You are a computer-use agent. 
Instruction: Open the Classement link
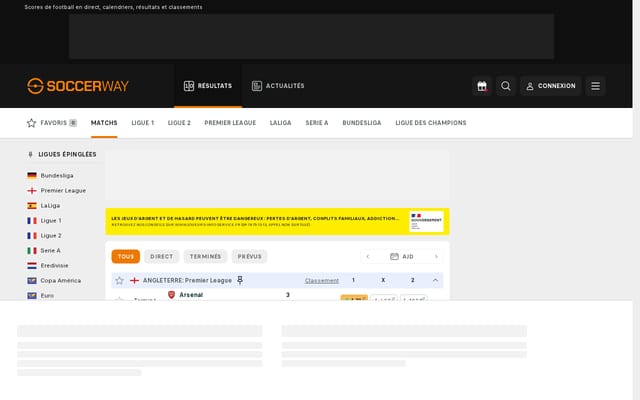tap(322, 281)
